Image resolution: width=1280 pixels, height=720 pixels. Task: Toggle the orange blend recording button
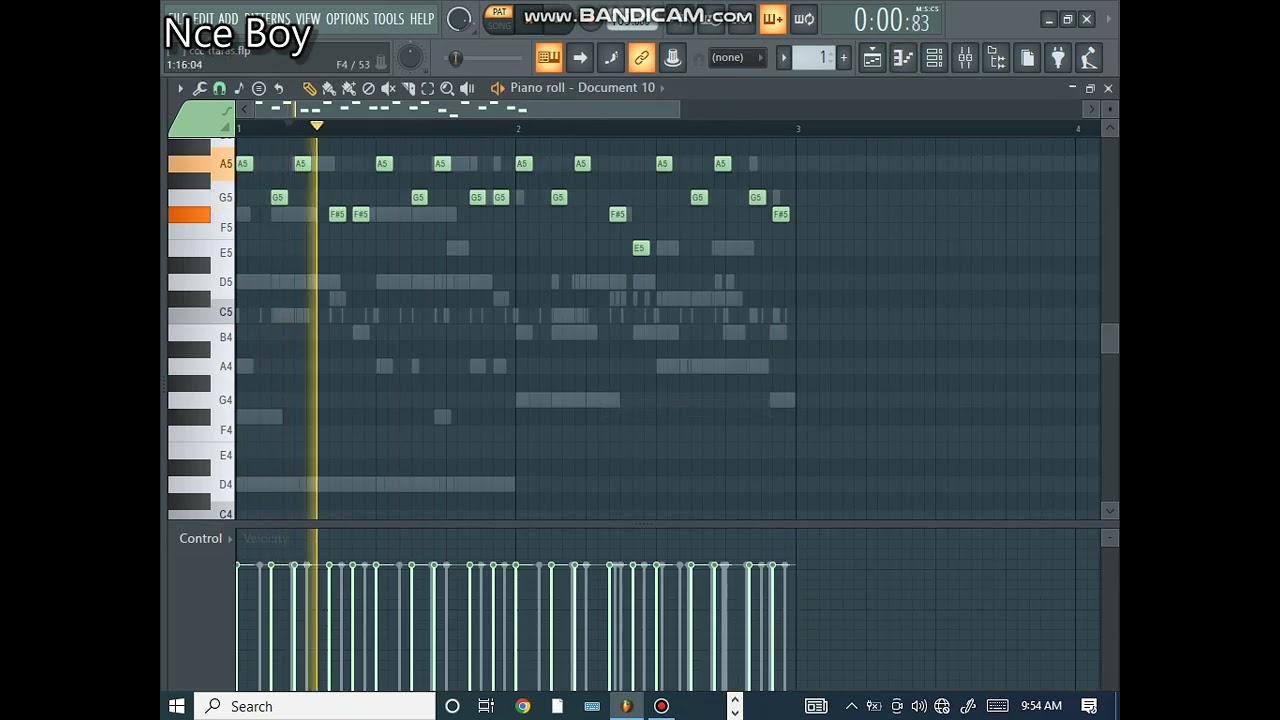[x=772, y=18]
